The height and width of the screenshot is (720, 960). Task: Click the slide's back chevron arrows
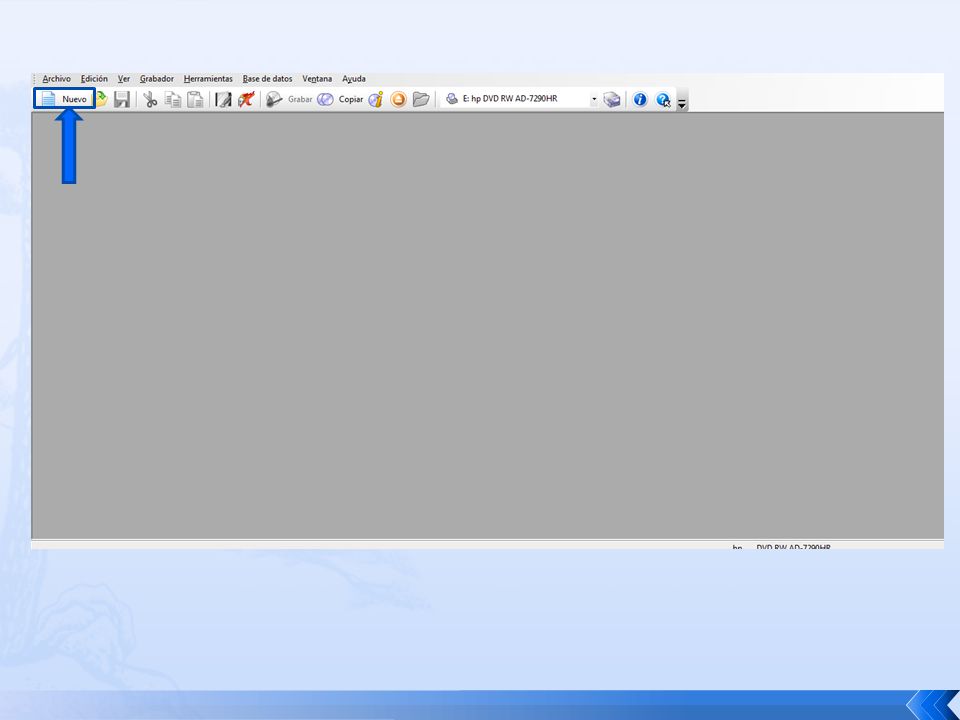pyautogui.click(x=933, y=705)
